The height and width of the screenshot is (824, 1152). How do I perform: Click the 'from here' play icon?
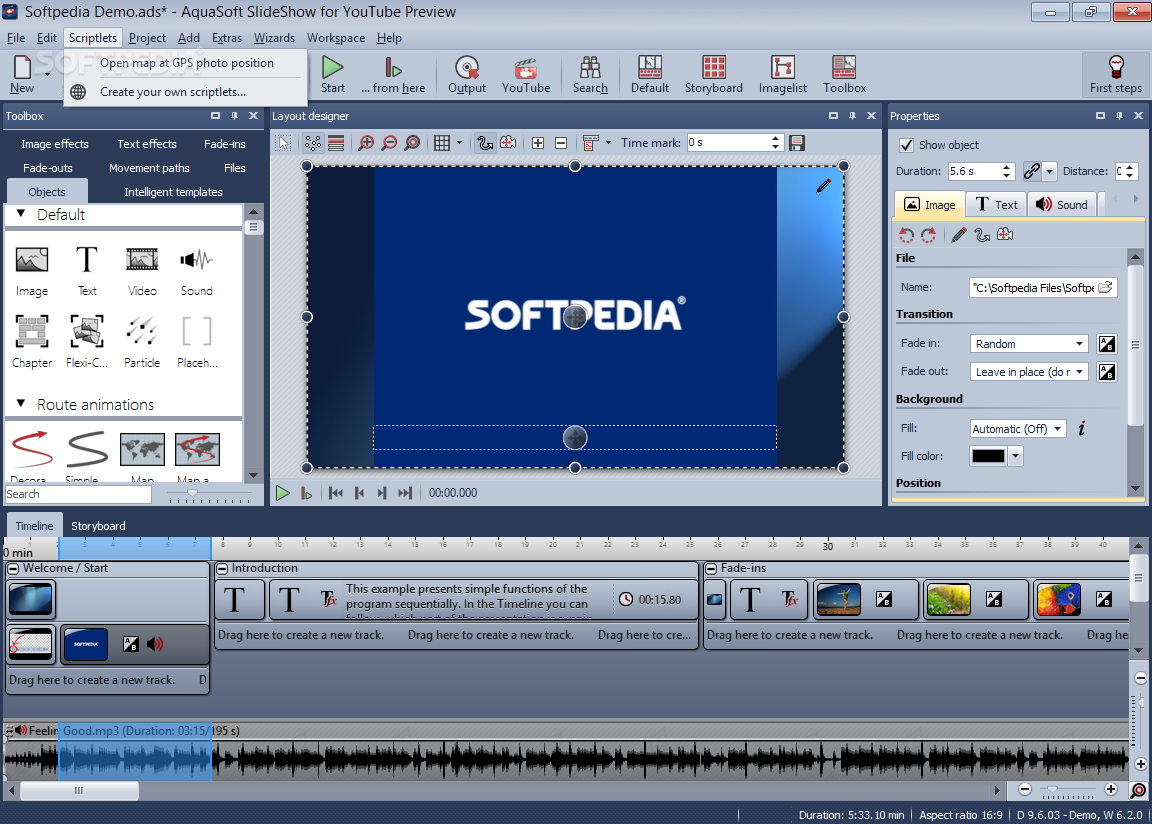coord(393,74)
